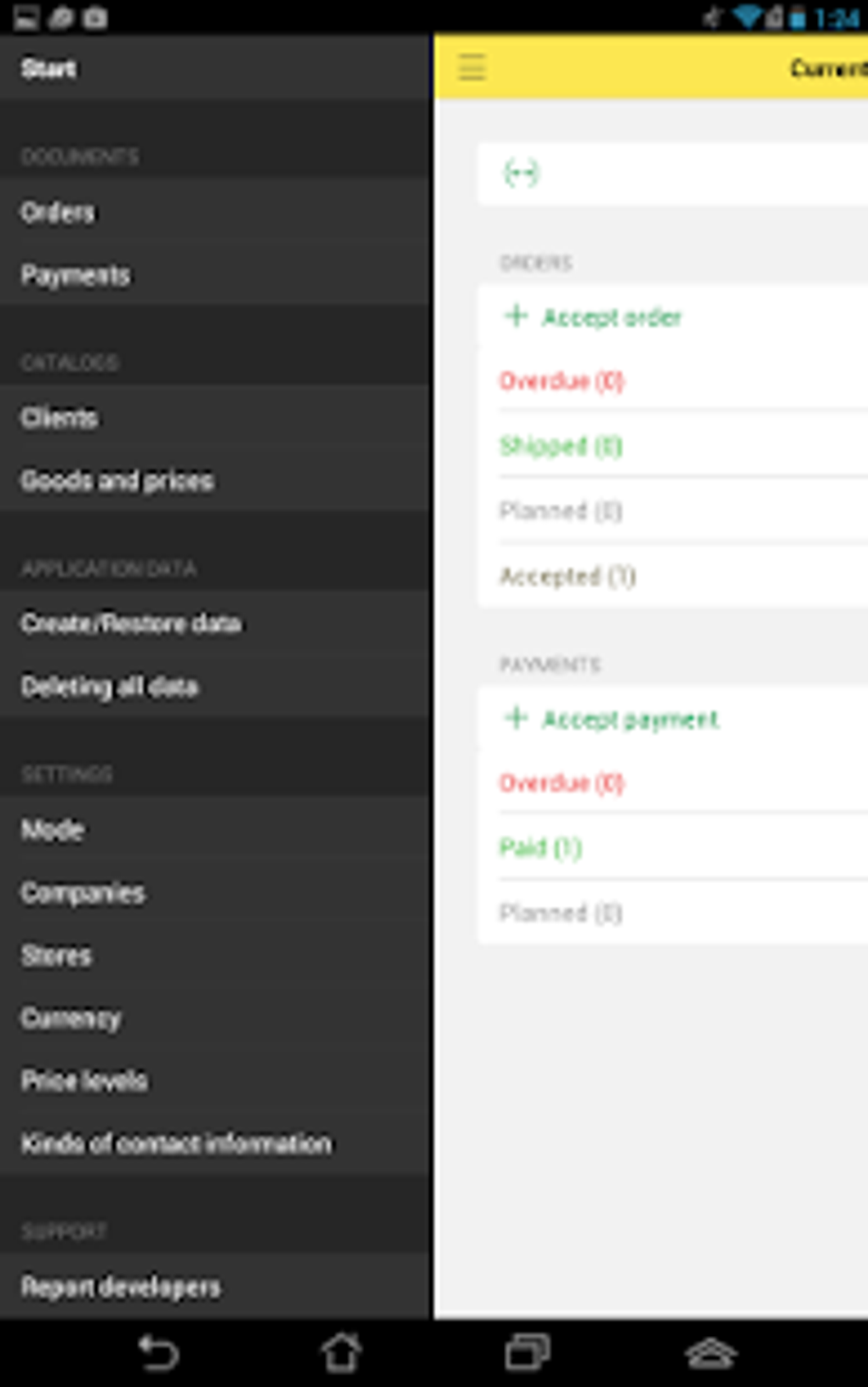
Task: Tap the Android back navigation icon
Action: tap(158, 1353)
